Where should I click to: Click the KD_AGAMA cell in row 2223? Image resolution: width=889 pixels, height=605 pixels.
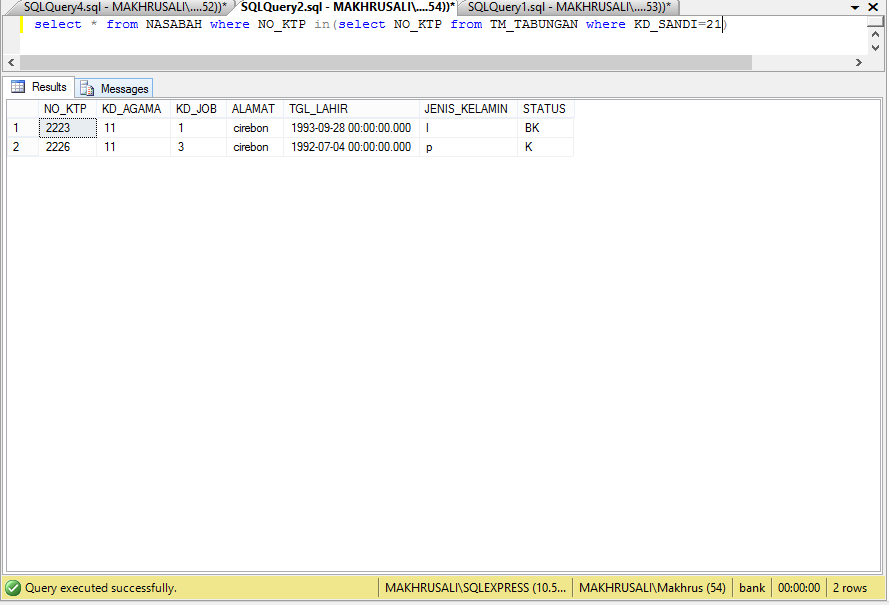(x=133, y=128)
